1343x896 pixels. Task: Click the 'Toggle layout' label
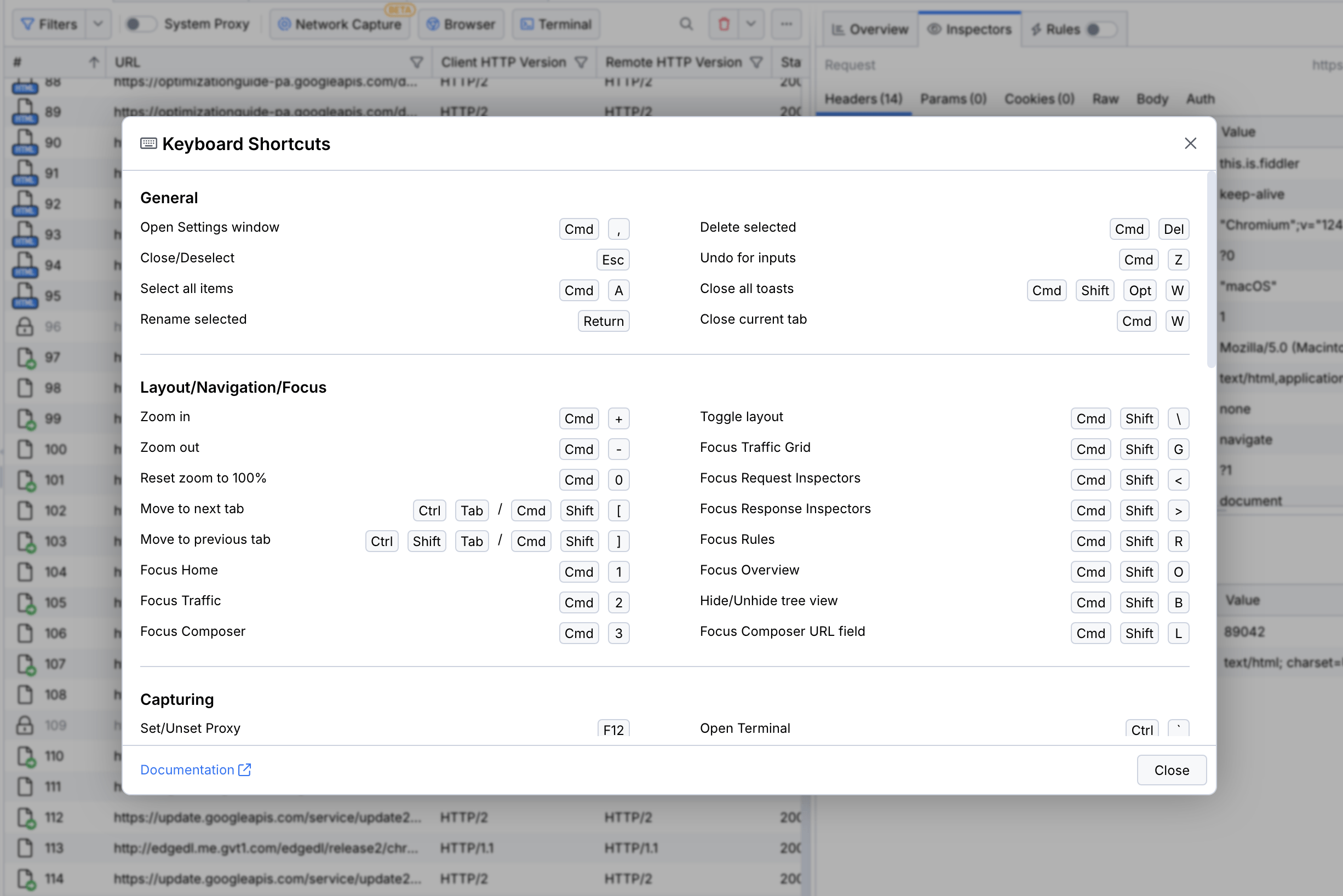point(741,417)
